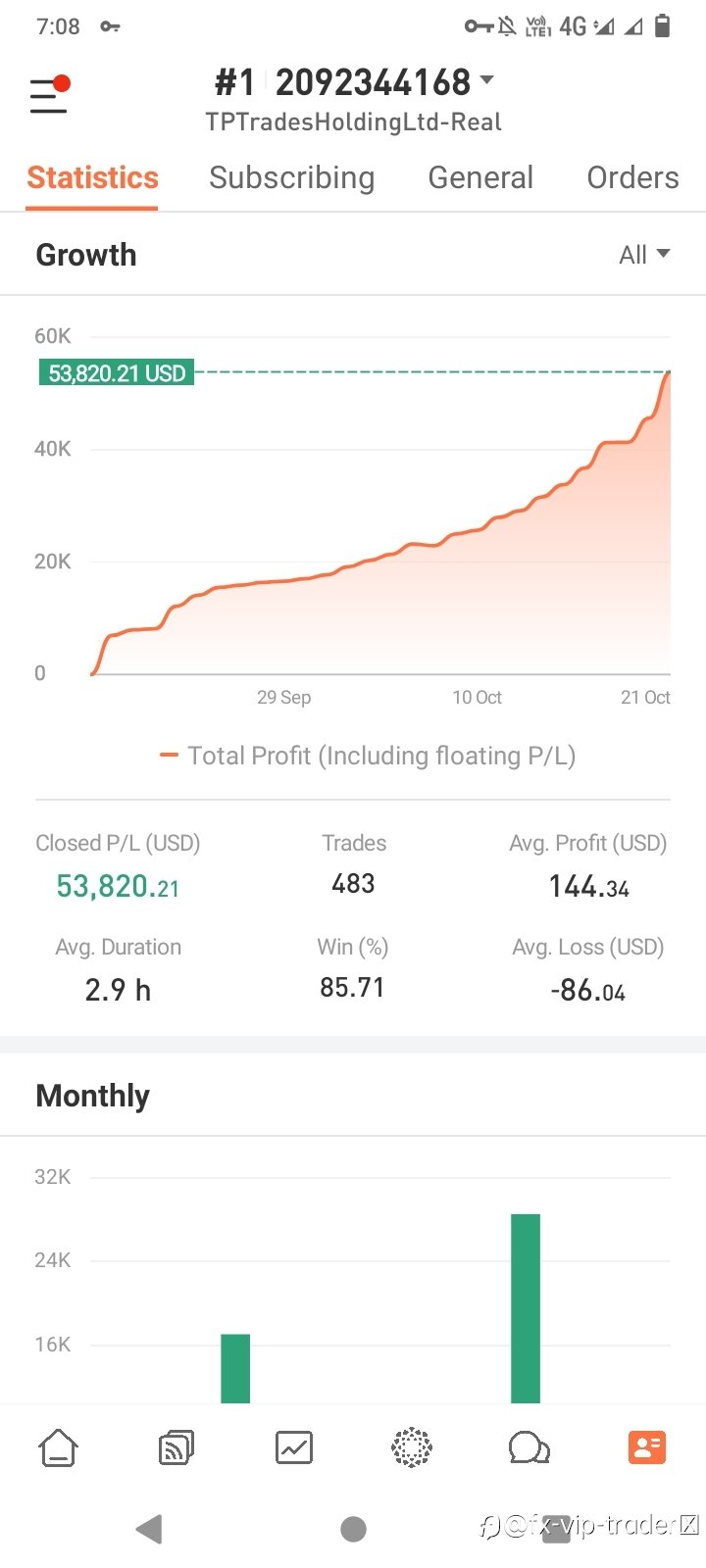Tap the Total Profit legend entry
Image resolution: width=706 pixels, height=1568 pixels.
(x=368, y=756)
